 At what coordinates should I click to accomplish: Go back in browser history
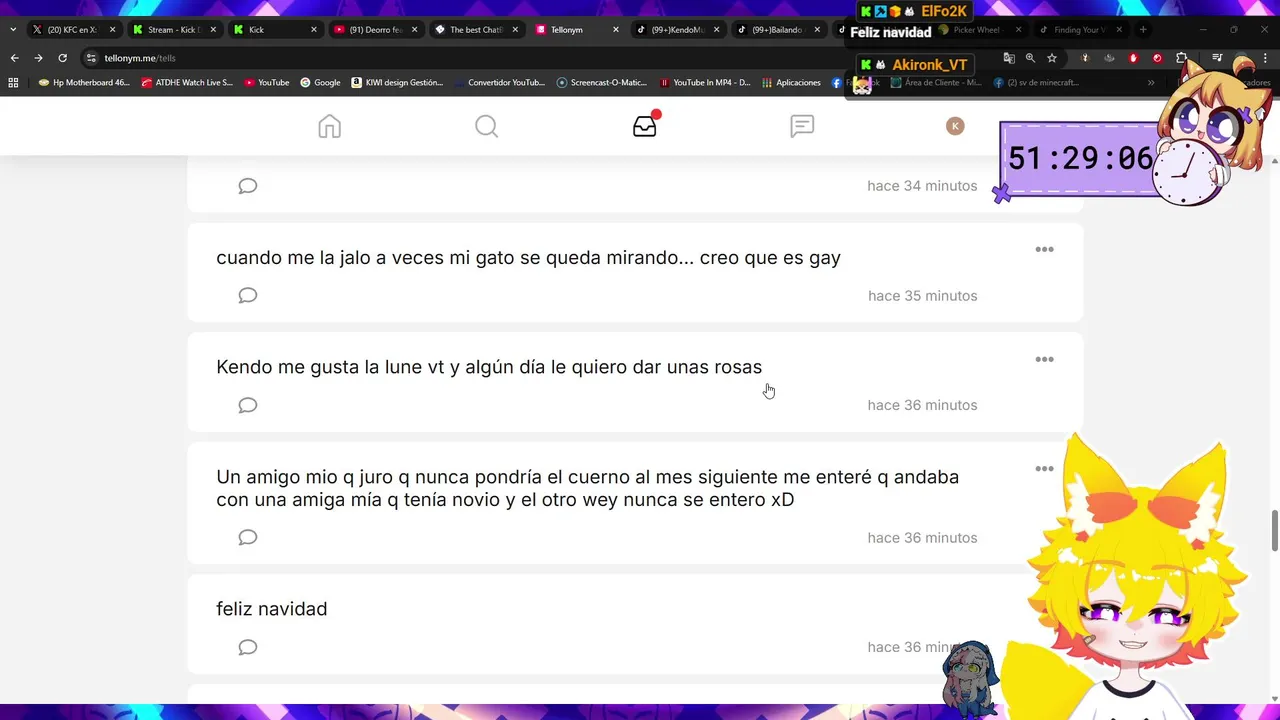pos(14,58)
